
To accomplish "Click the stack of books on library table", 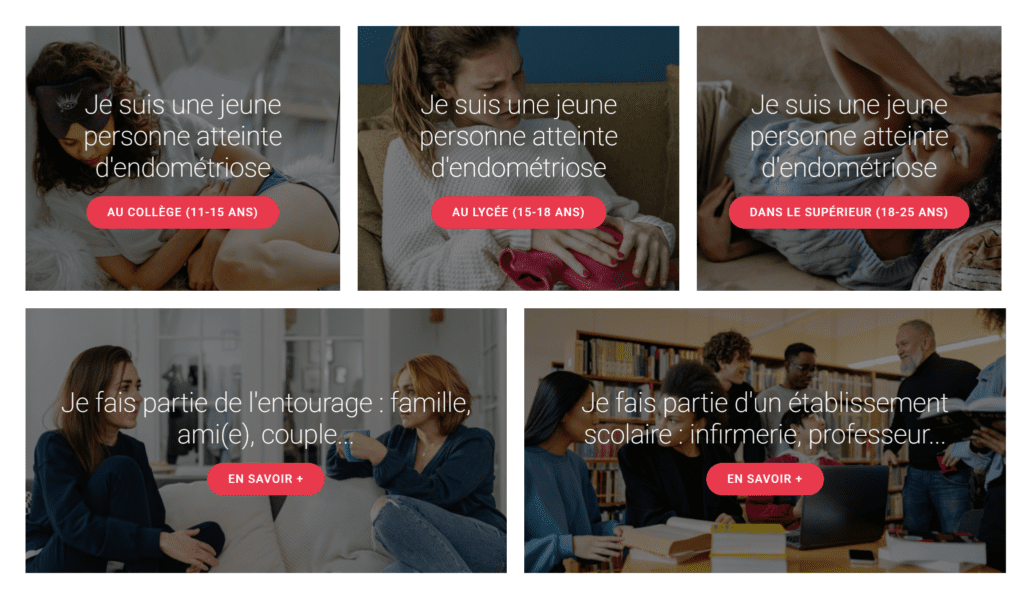I will (x=748, y=545).
